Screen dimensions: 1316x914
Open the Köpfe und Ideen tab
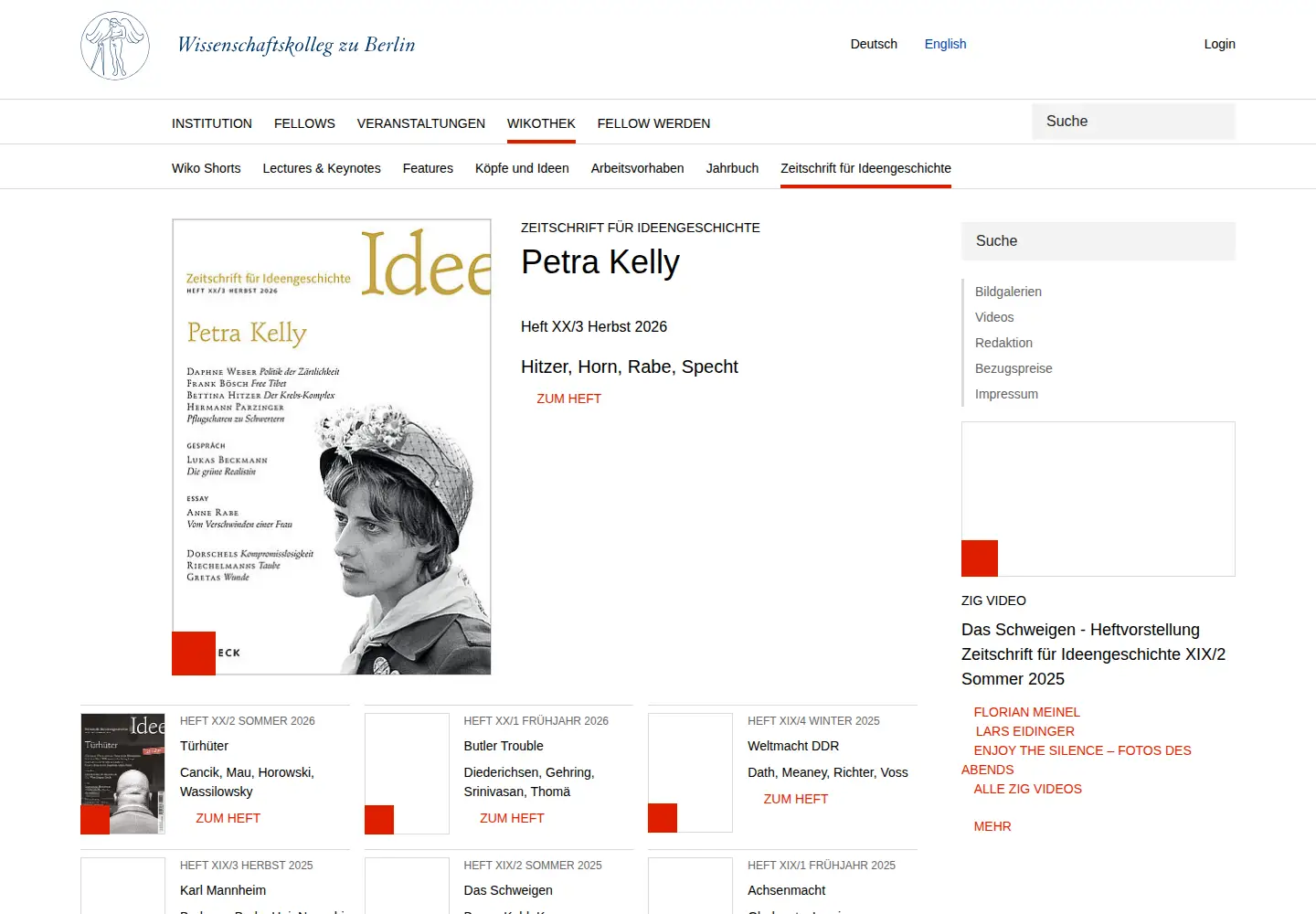[522, 168]
